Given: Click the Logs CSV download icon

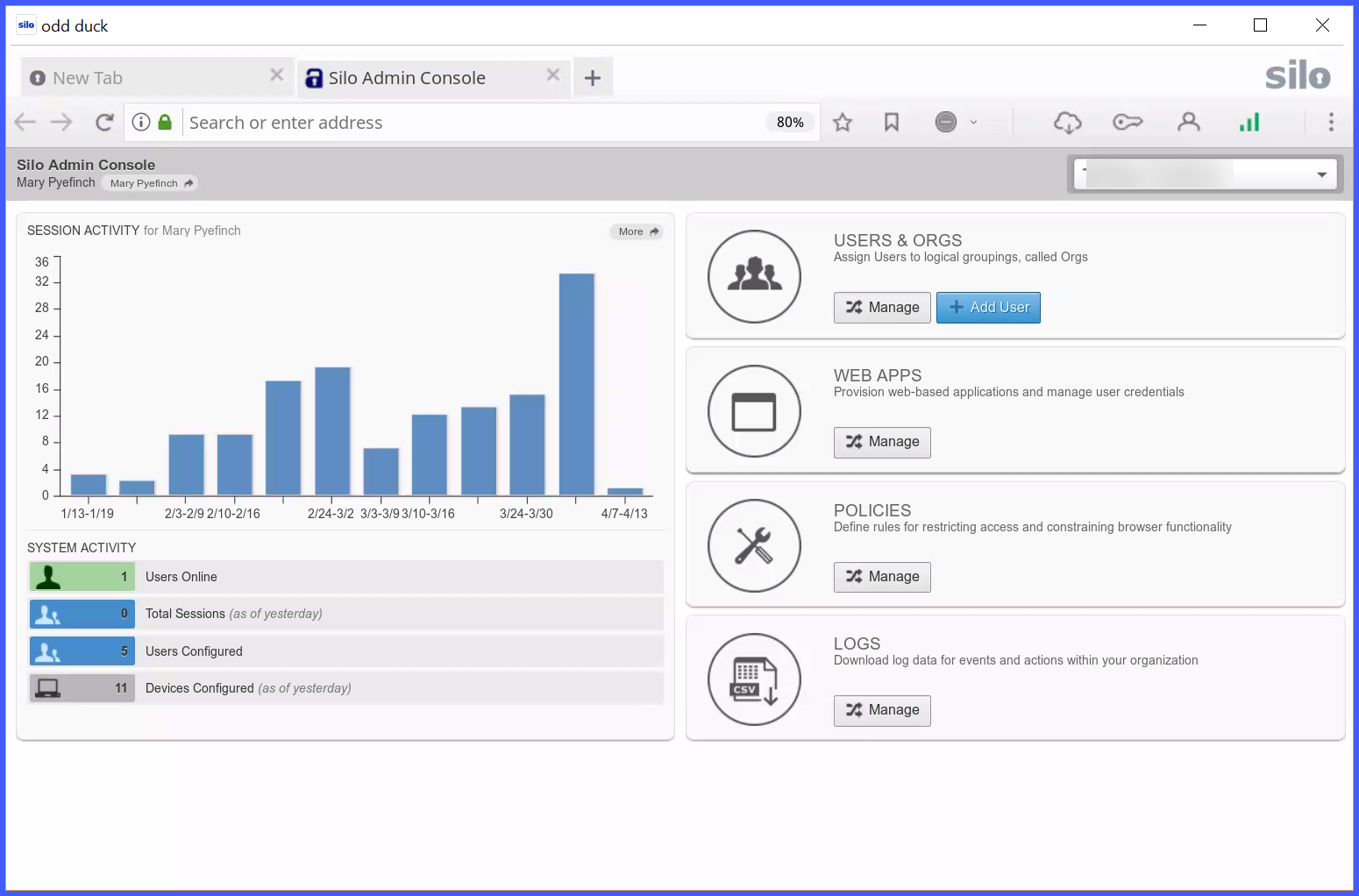Looking at the screenshot, I should point(754,679).
